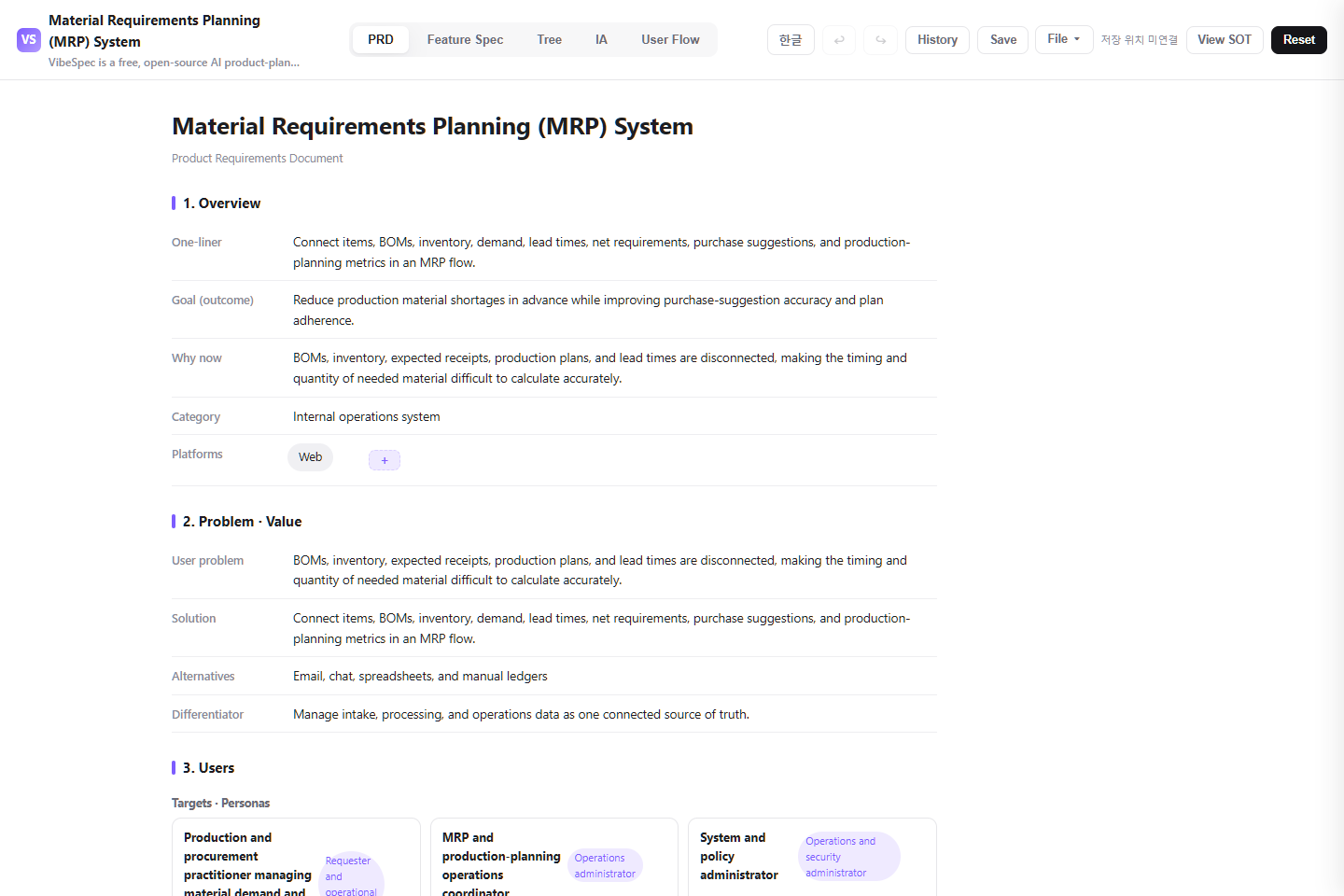Screen dimensions: 1344x896
Task: Go to the User Flow tab
Action: (670, 40)
